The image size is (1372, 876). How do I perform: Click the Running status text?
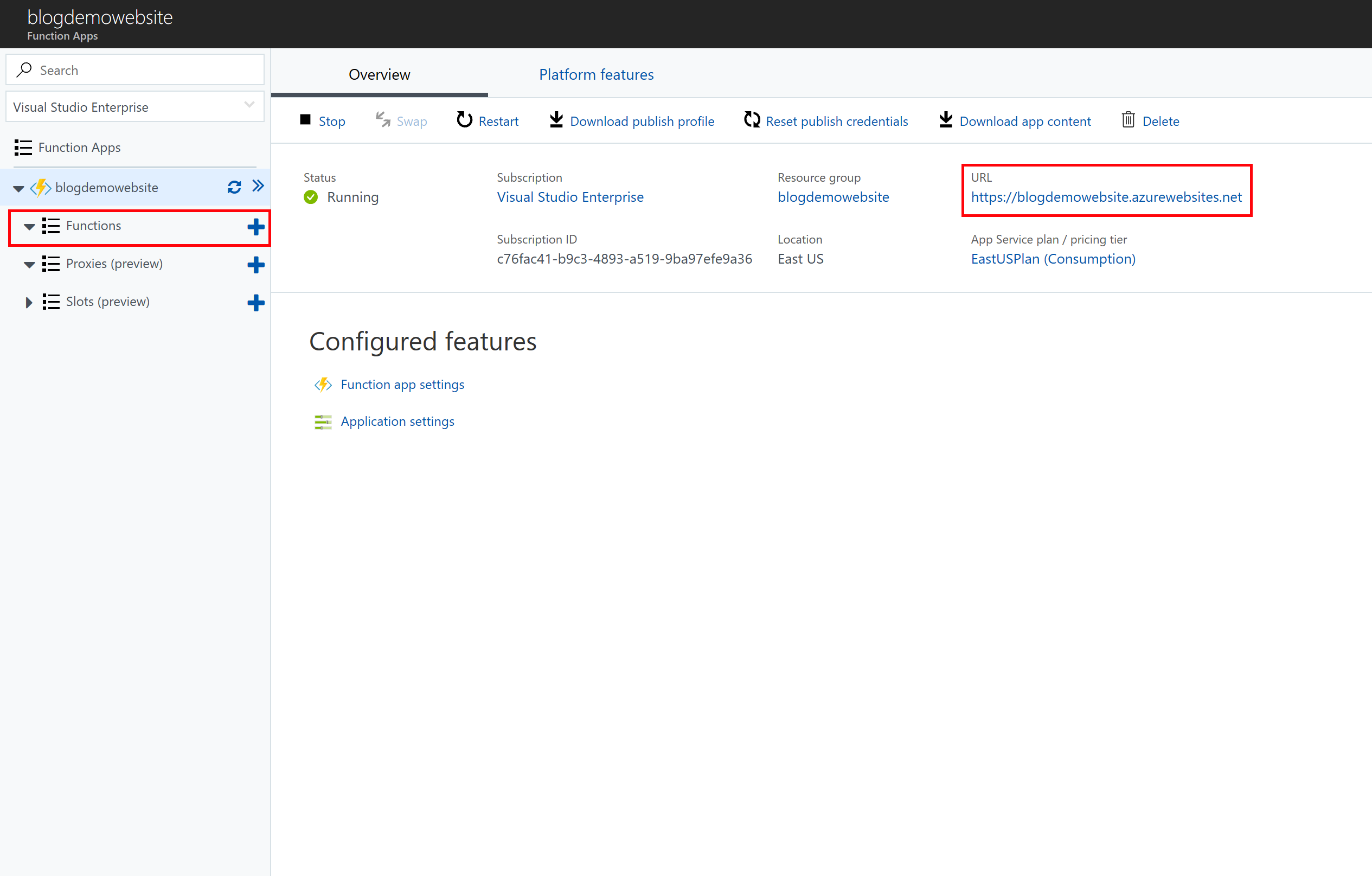click(x=352, y=197)
